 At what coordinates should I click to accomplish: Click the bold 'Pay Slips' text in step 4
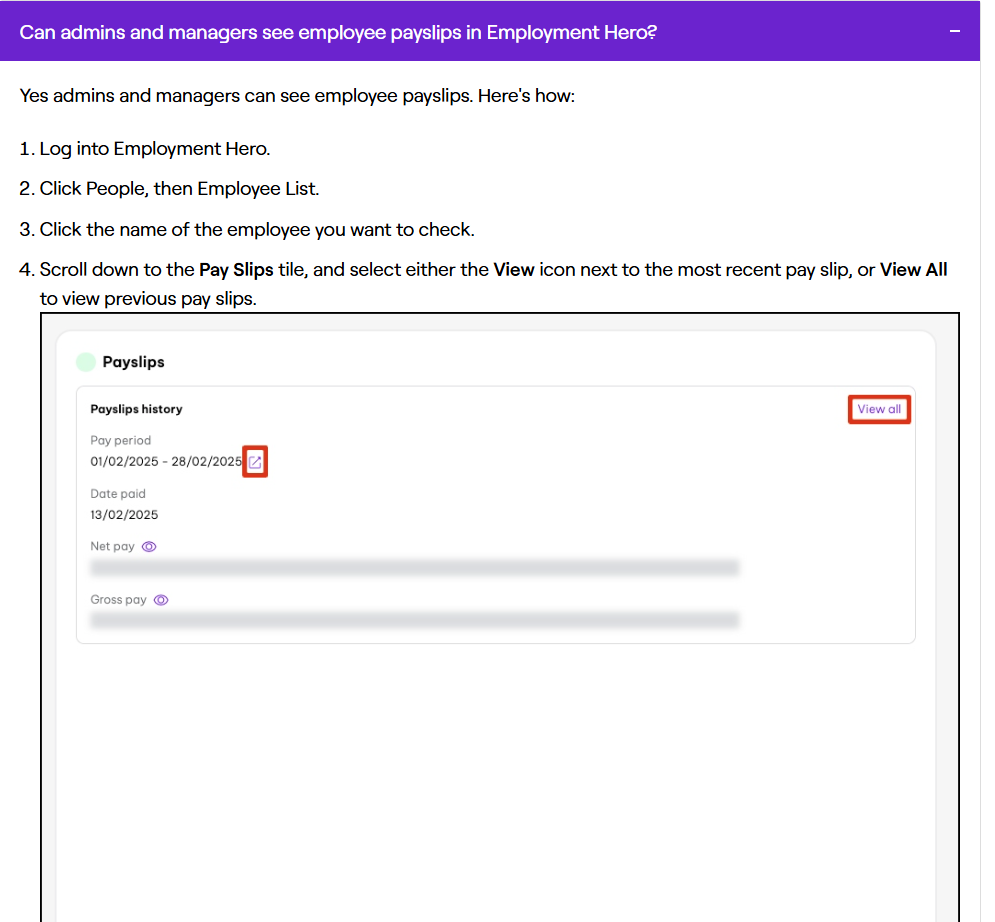click(x=236, y=270)
